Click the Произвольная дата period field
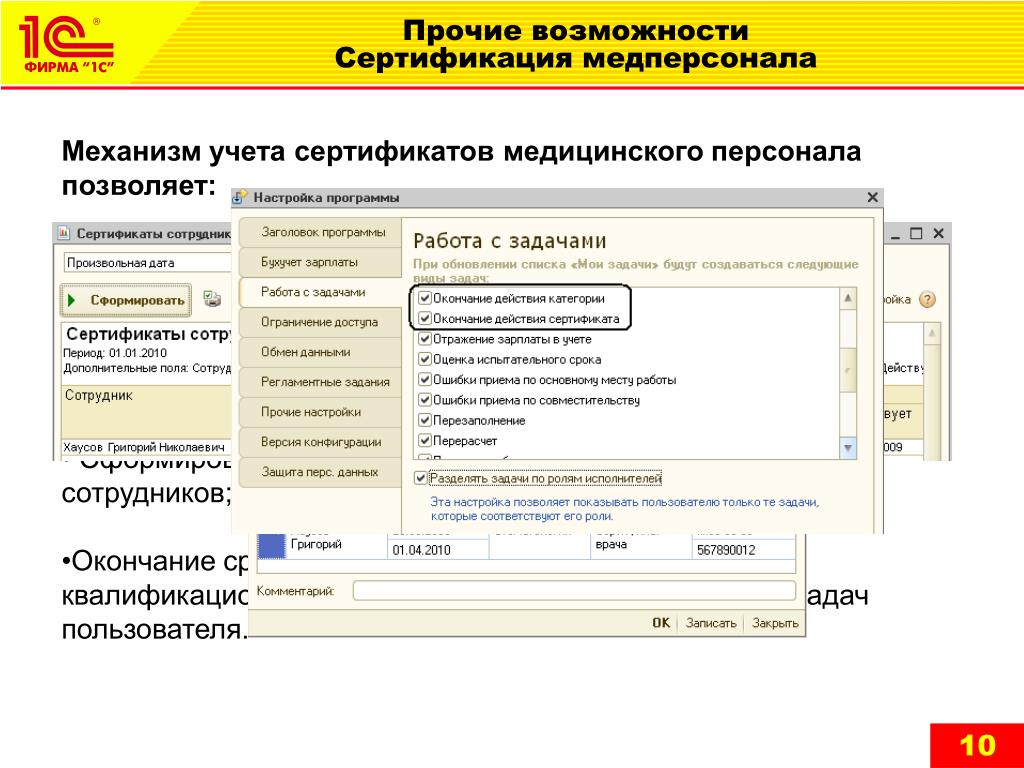The width and height of the screenshot is (1024, 768). click(148, 263)
